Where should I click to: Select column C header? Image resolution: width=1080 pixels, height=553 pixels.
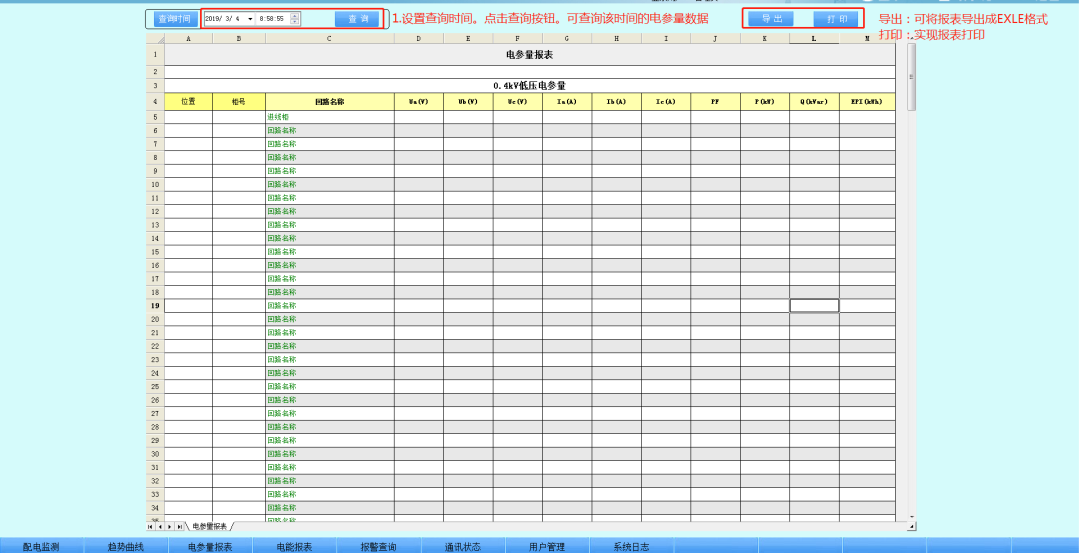point(329,39)
